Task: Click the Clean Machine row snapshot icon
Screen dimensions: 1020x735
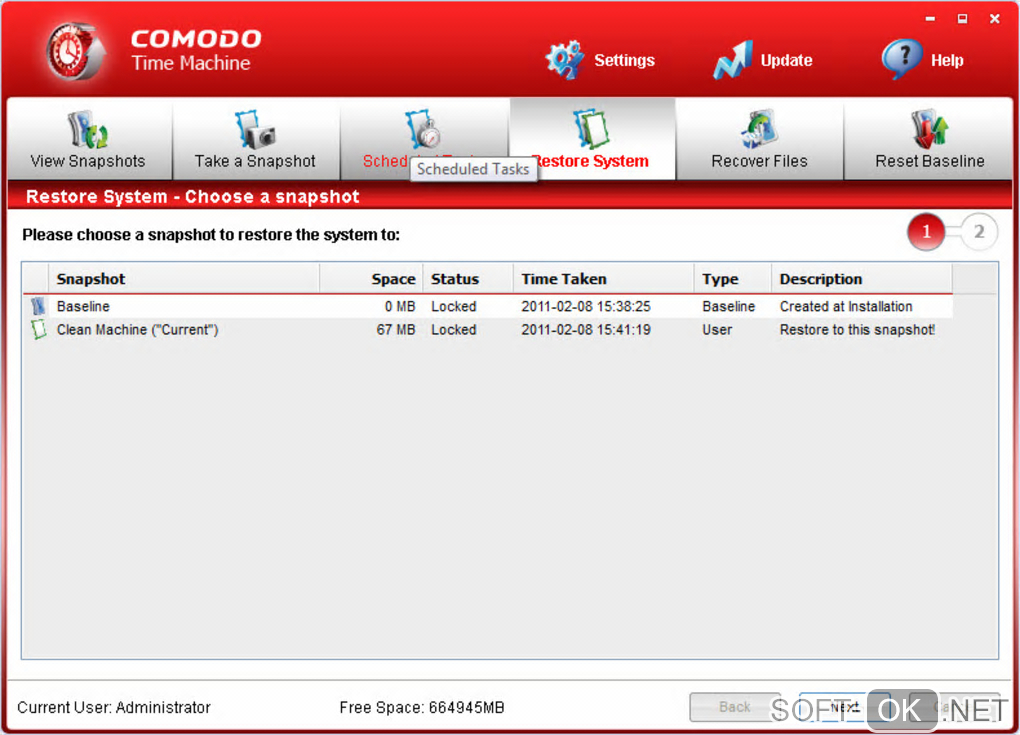Action: pyautogui.click(x=38, y=330)
